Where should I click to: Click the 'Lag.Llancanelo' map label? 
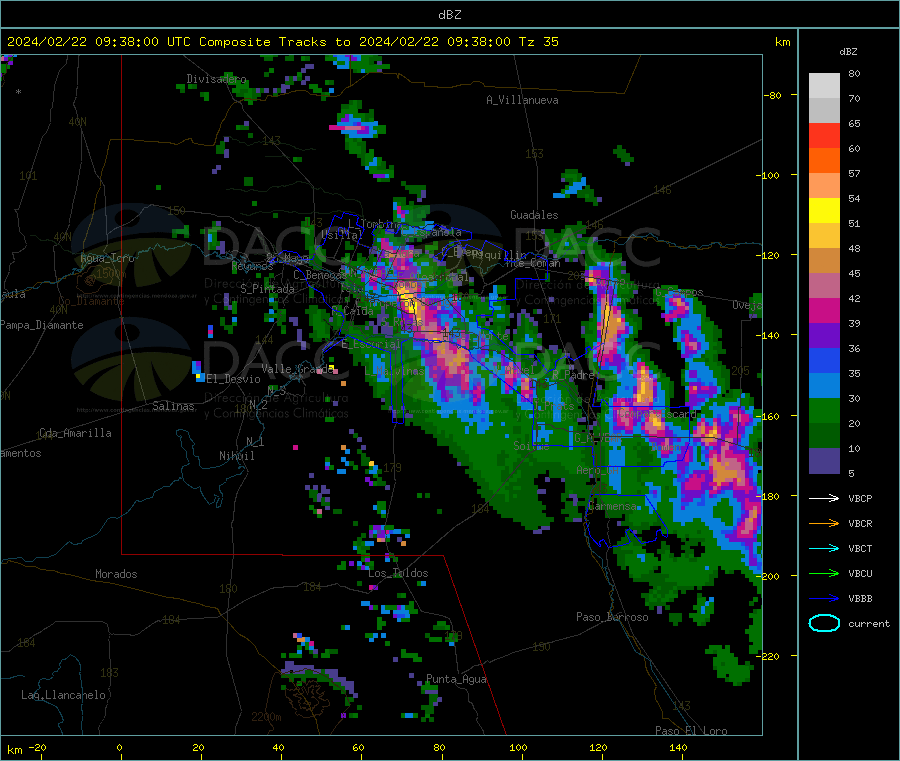64,695
